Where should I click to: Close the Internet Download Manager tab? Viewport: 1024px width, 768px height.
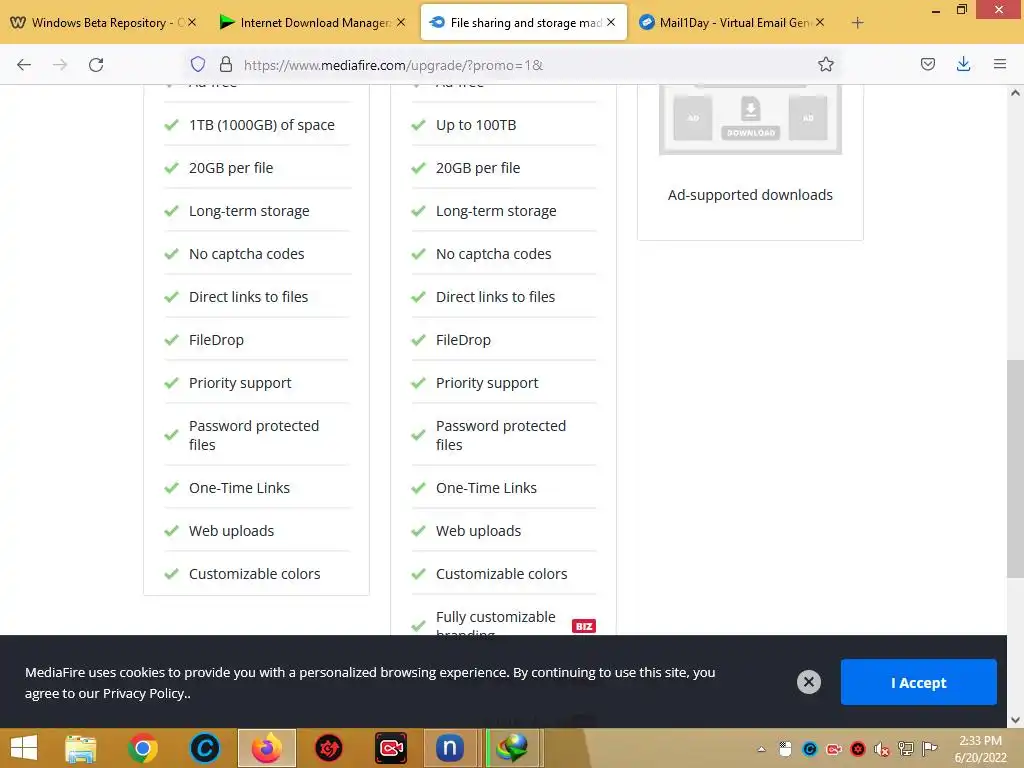(401, 22)
